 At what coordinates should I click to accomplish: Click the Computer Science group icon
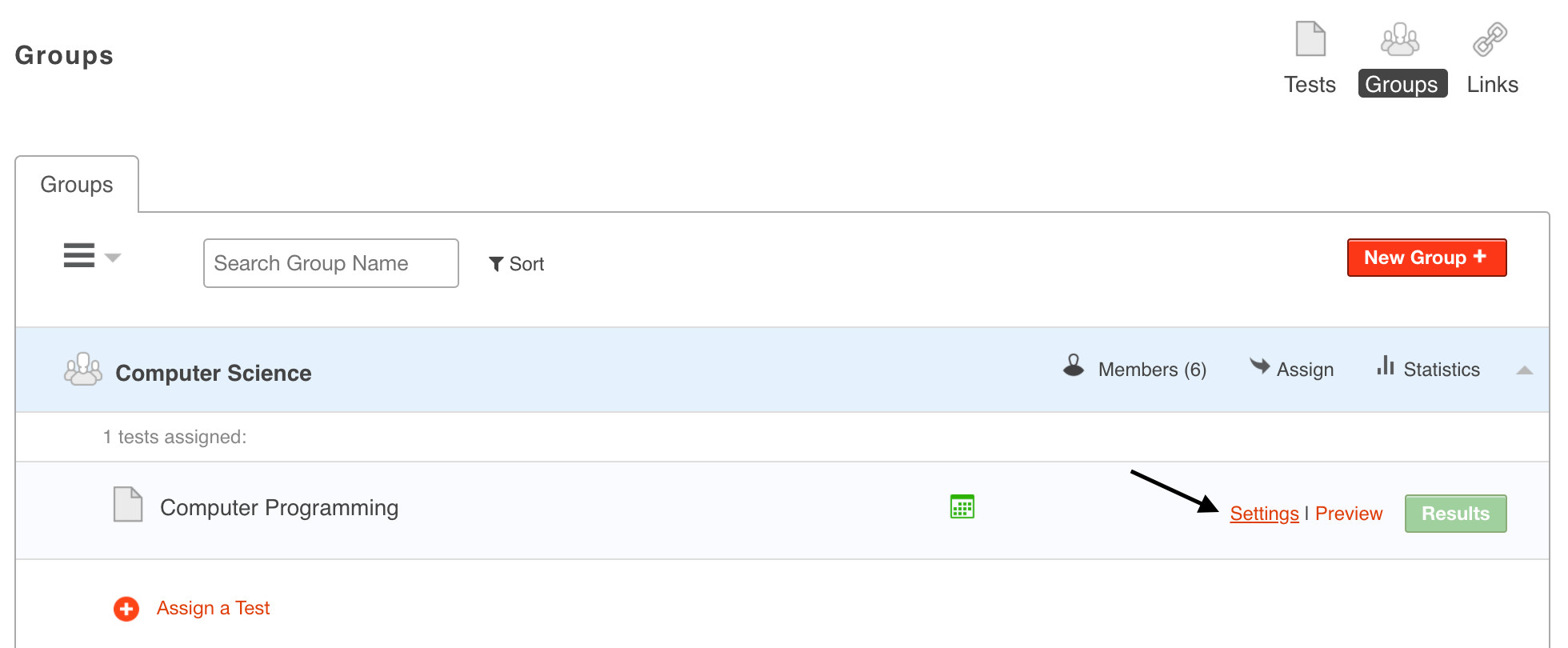(x=83, y=370)
